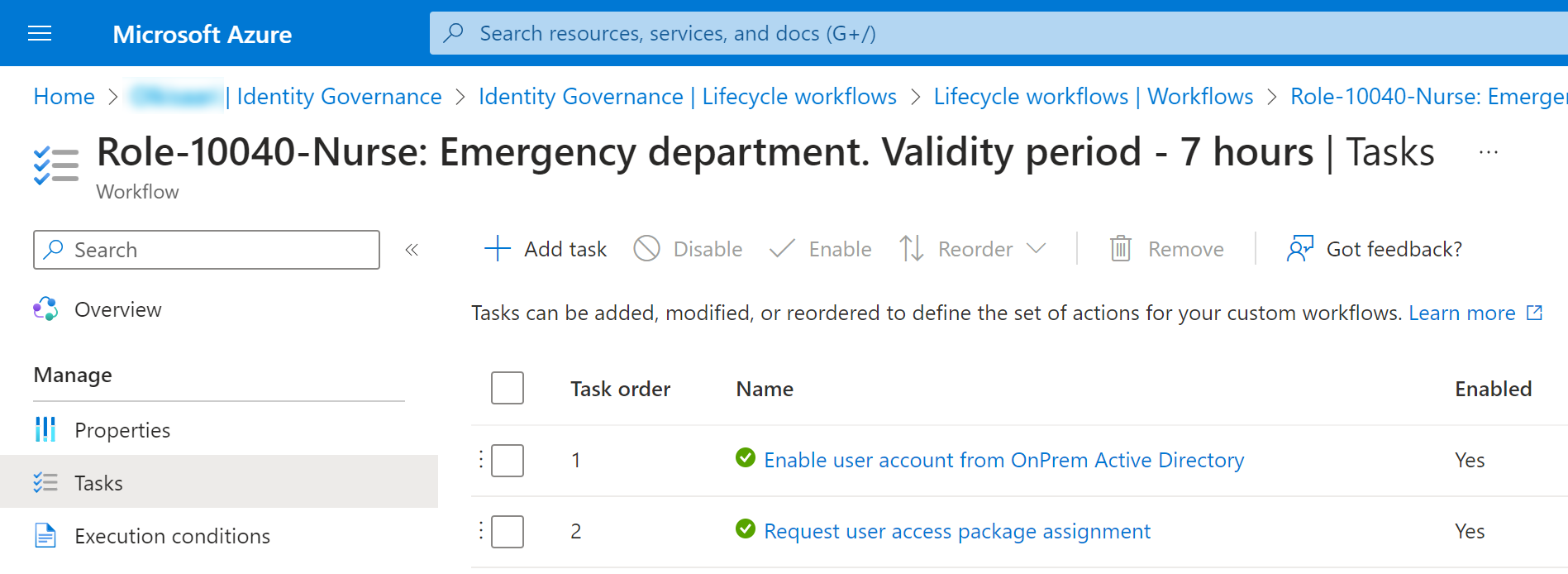Open Enable user account from OnPrem link

[1003, 460]
